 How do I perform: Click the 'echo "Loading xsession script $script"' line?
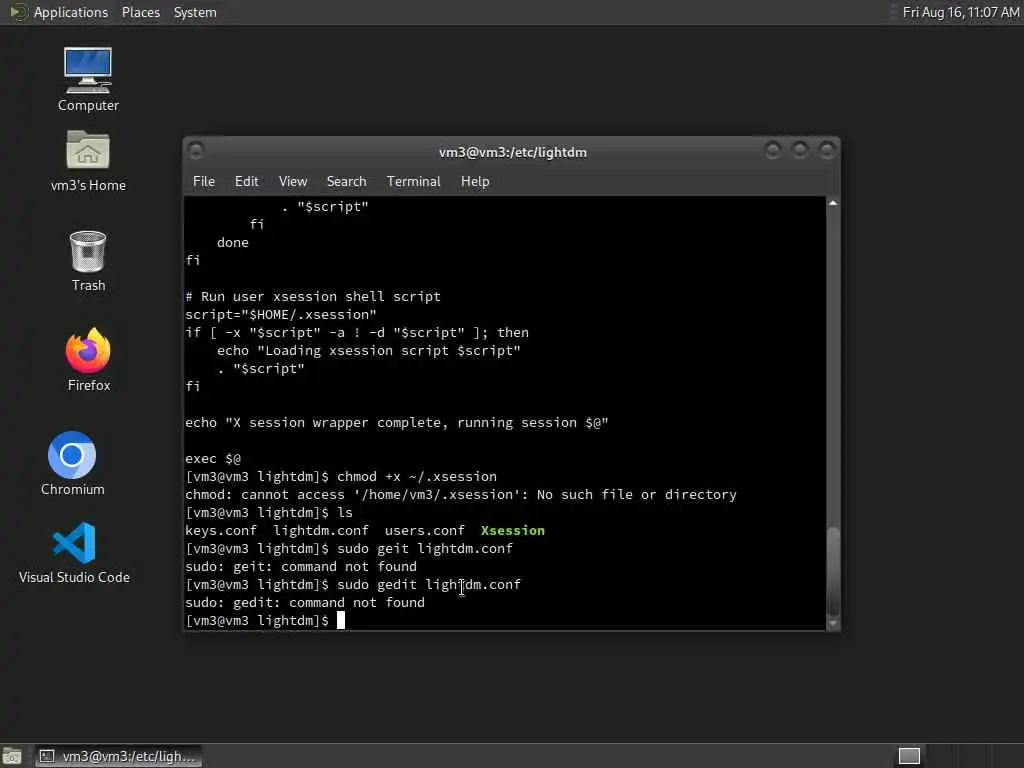[369, 350]
